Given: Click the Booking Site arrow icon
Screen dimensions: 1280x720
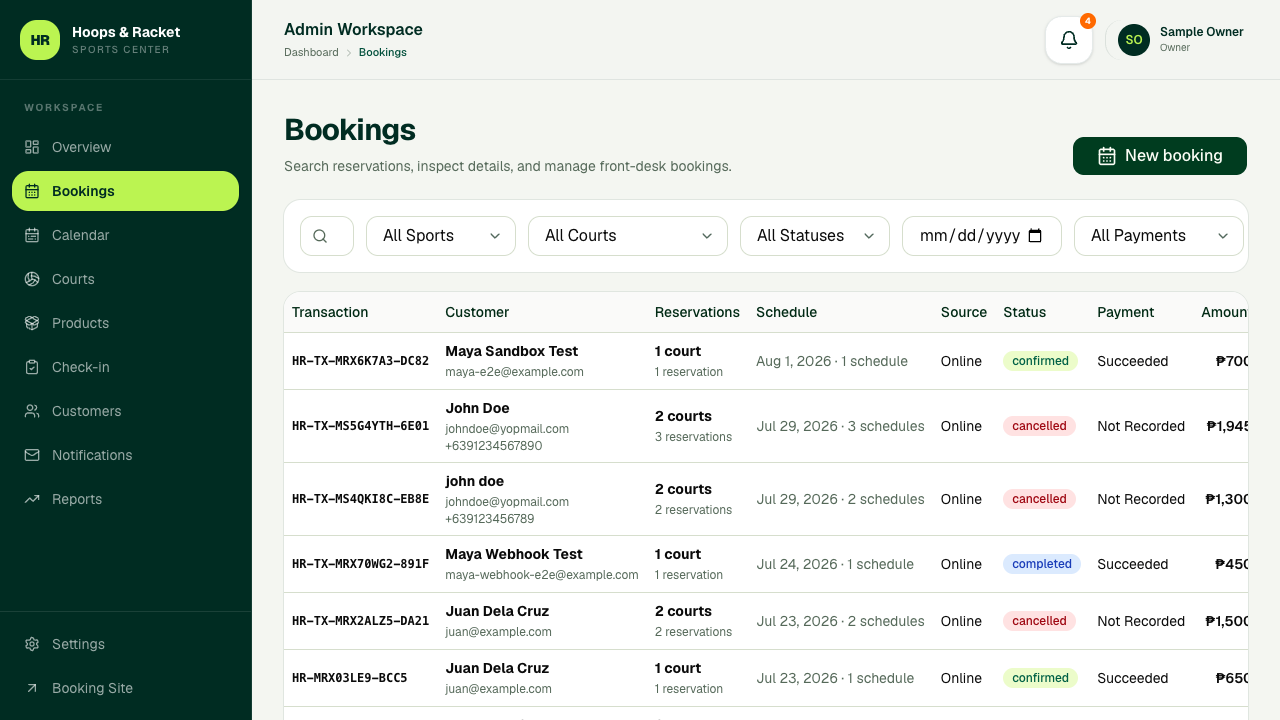Looking at the screenshot, I should pyautogui.click(x=32, y=688).
